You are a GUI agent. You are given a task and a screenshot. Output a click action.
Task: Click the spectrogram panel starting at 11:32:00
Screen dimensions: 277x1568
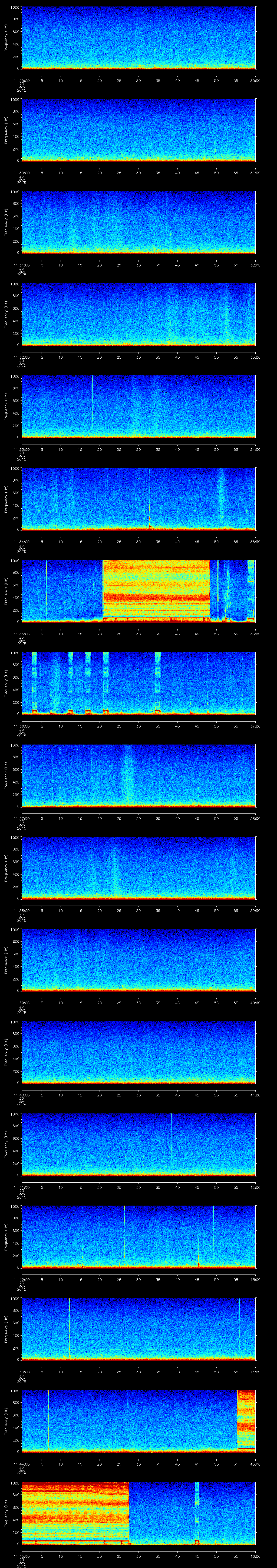[139, 314]
